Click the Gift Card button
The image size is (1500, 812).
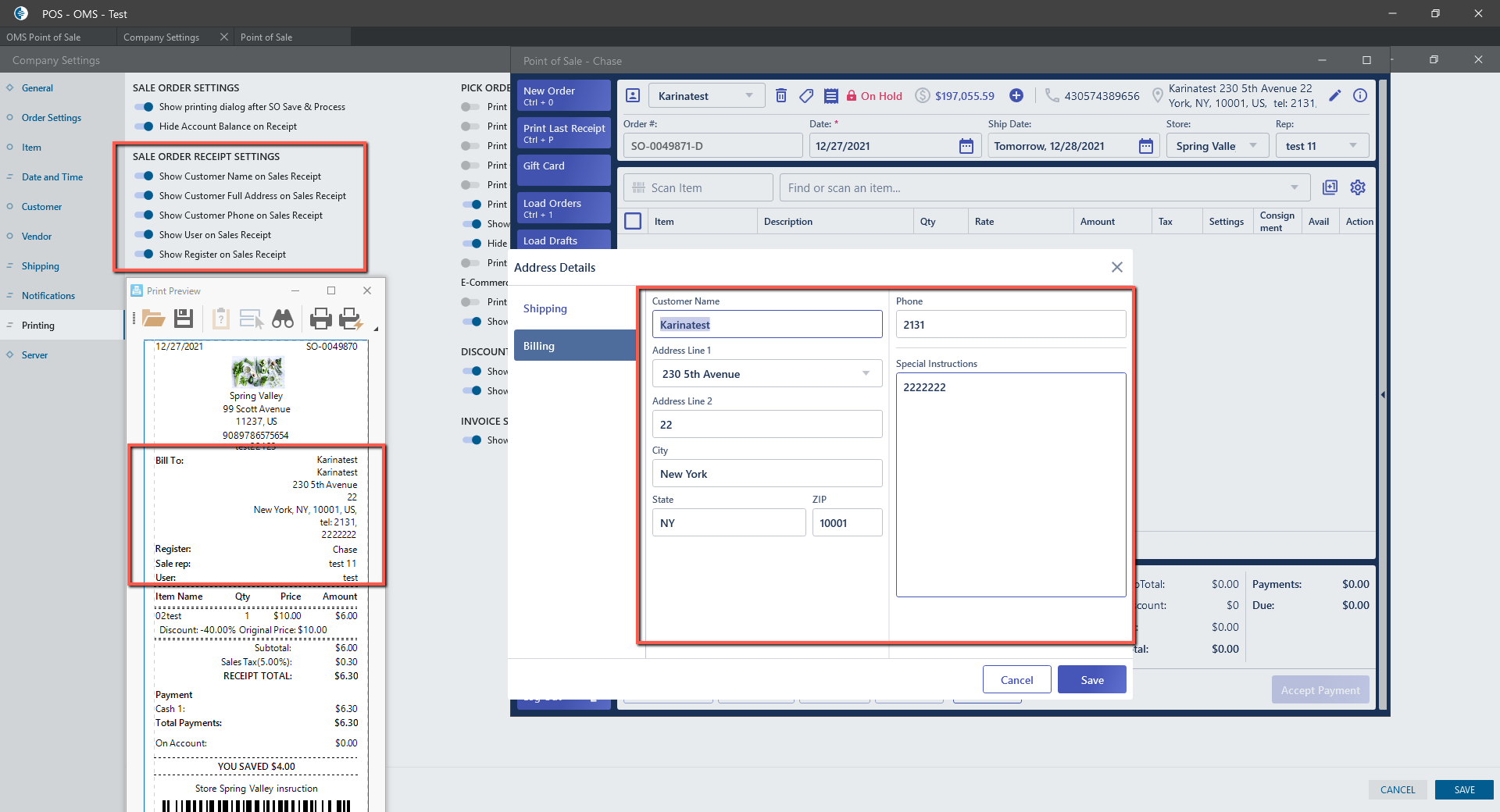pos(563,169)
